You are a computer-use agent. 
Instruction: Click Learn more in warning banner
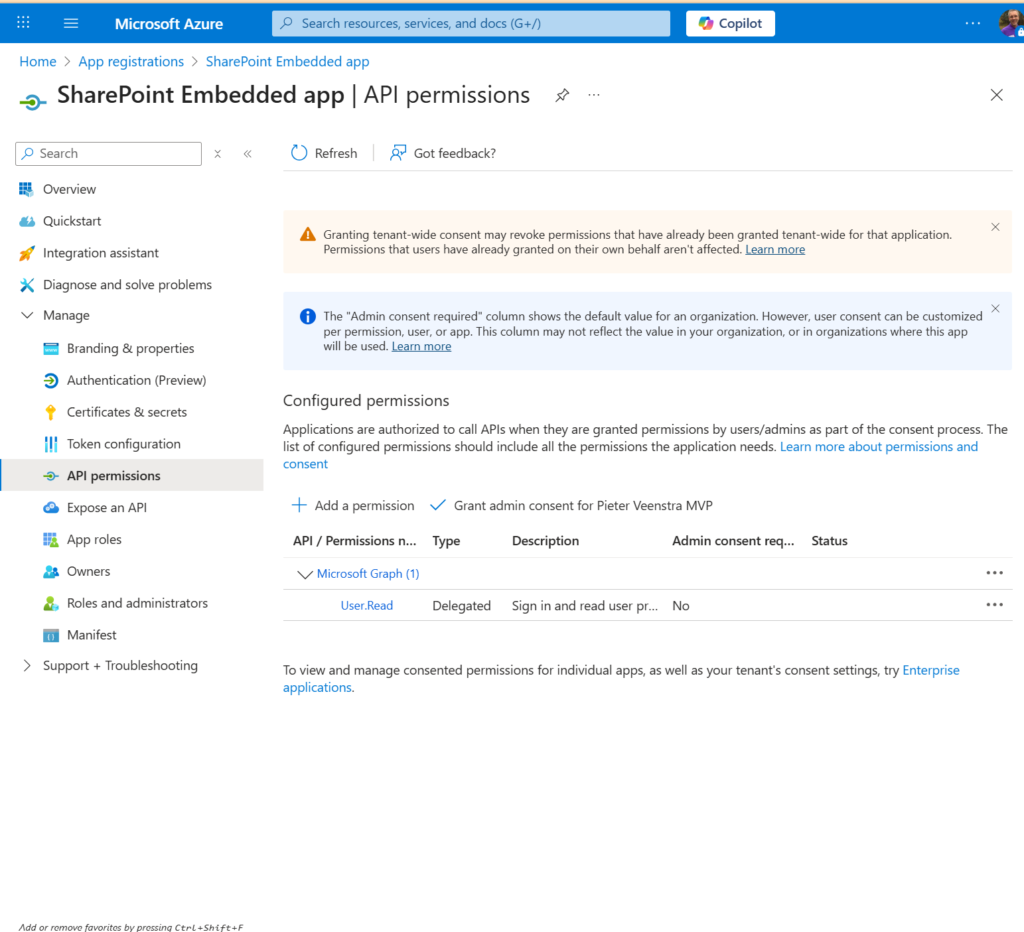point(775,249)
